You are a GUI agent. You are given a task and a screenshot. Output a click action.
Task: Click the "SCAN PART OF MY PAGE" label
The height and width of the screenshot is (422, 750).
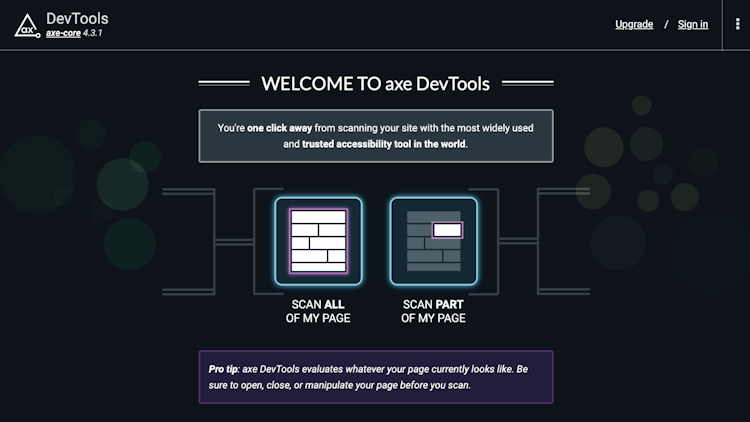click(x=433, y=311)
